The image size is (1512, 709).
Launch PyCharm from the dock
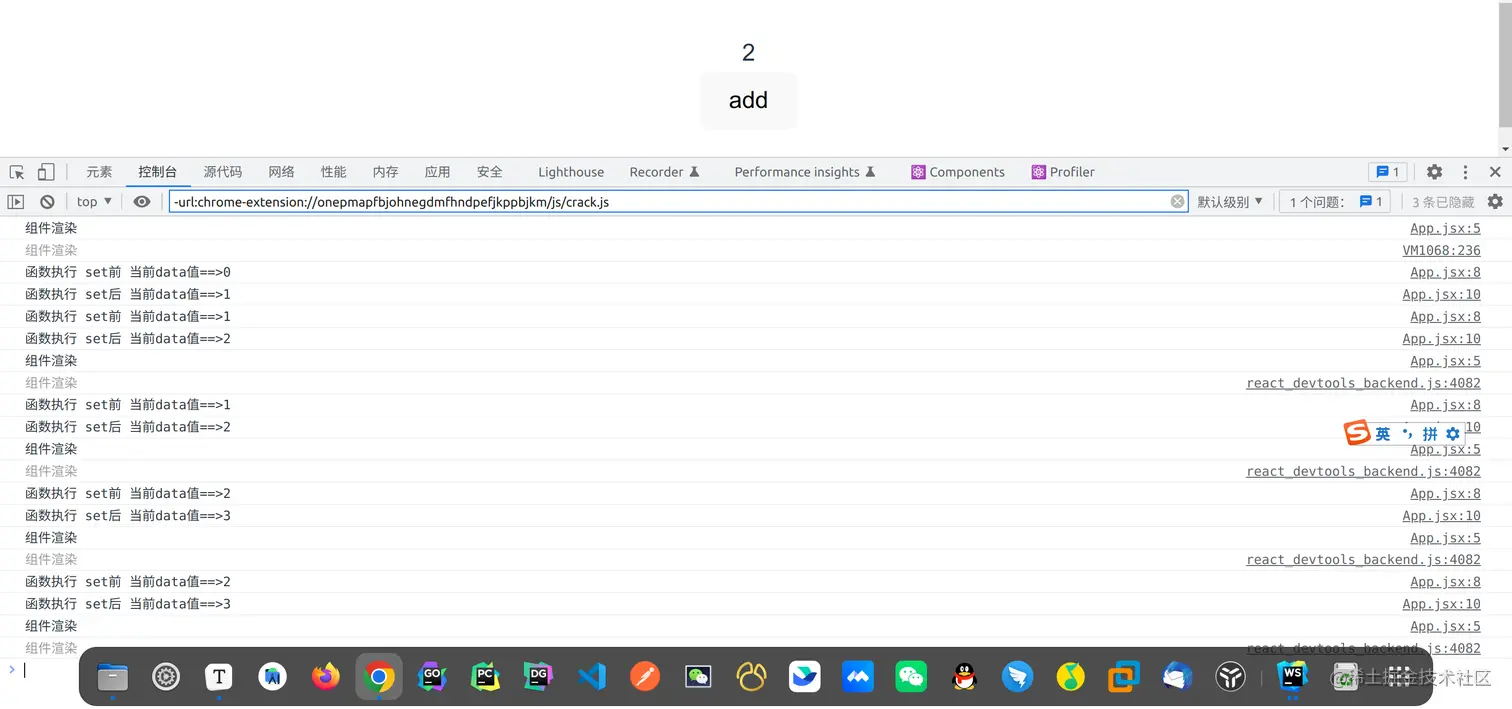[x=485, y=677]
